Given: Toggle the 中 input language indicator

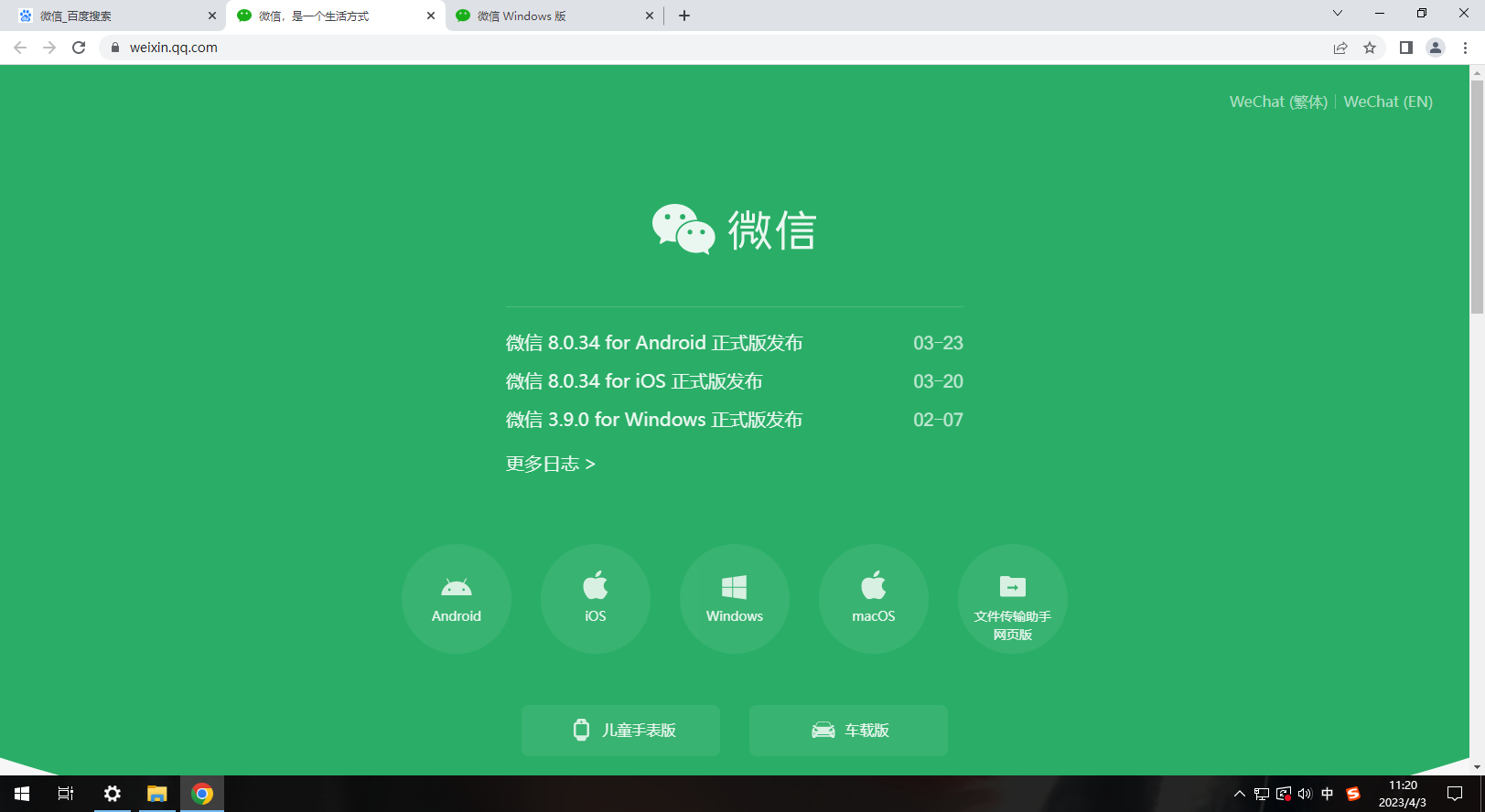Looking at the screenshot, I should point(1328,794).
